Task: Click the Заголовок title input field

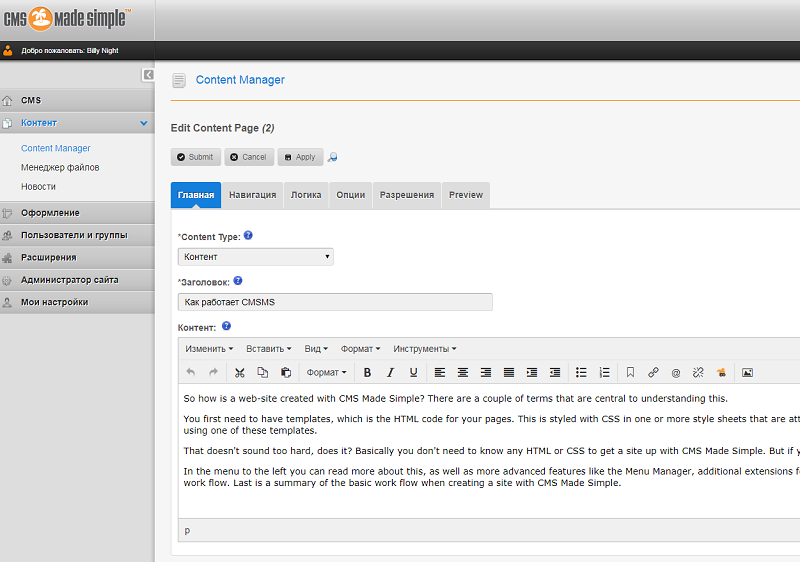Action: 335,302
